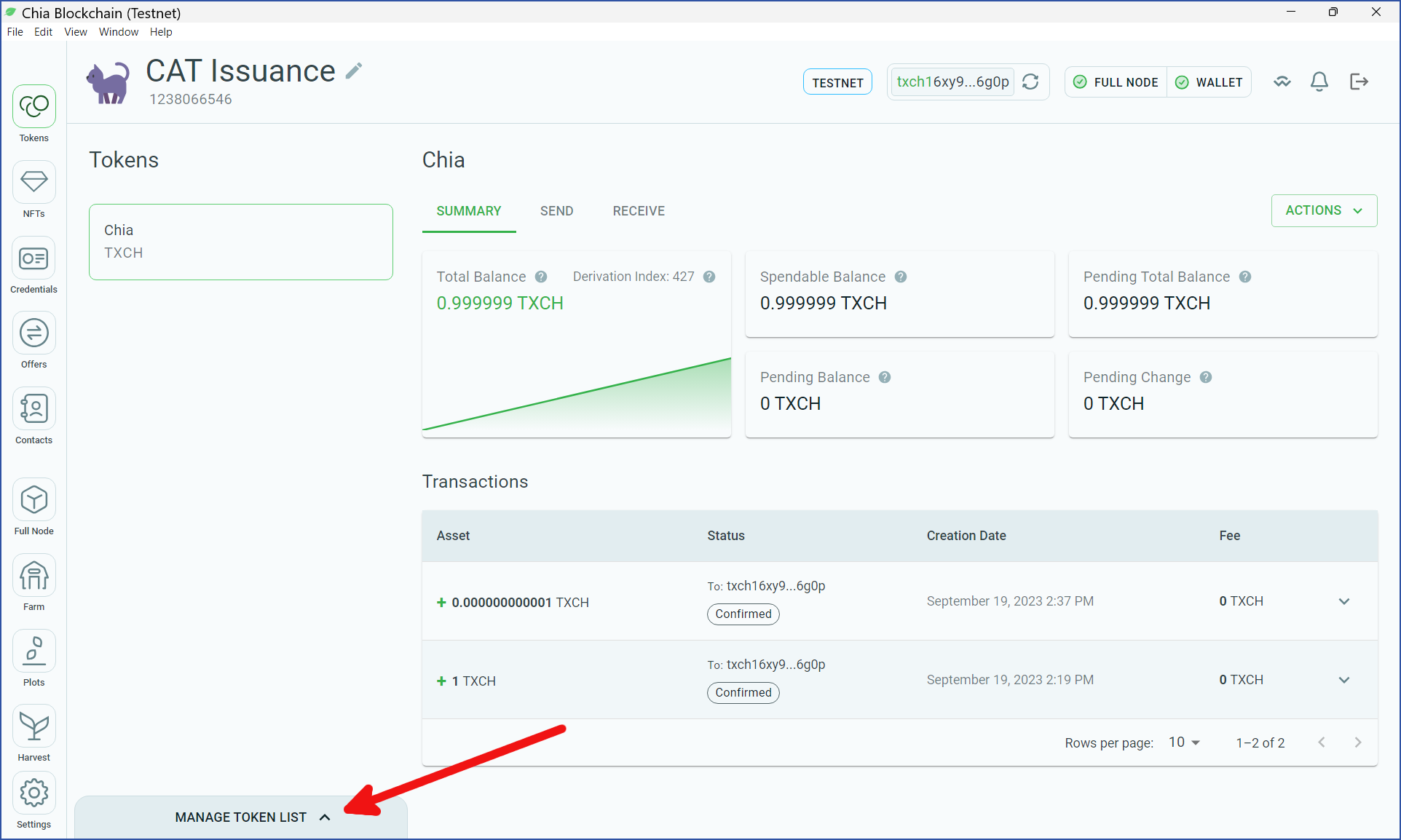
Task: Click the Fee column header
Action: click(x=1230, y=536)
